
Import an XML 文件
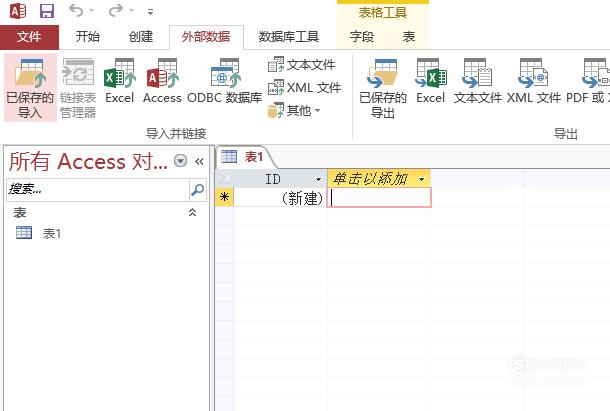(x=305, y=88)
